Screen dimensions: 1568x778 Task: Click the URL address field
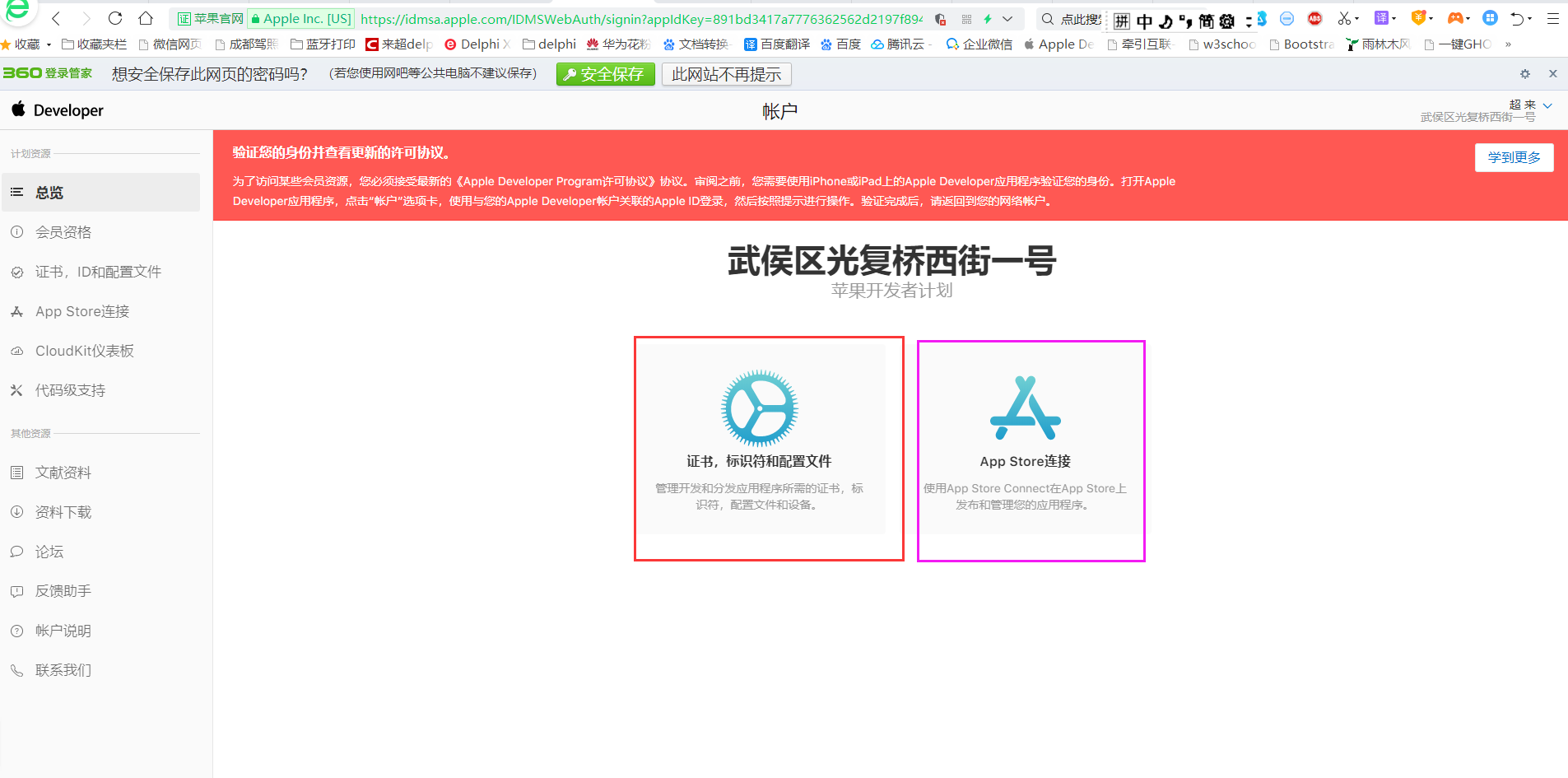point(642,19)
